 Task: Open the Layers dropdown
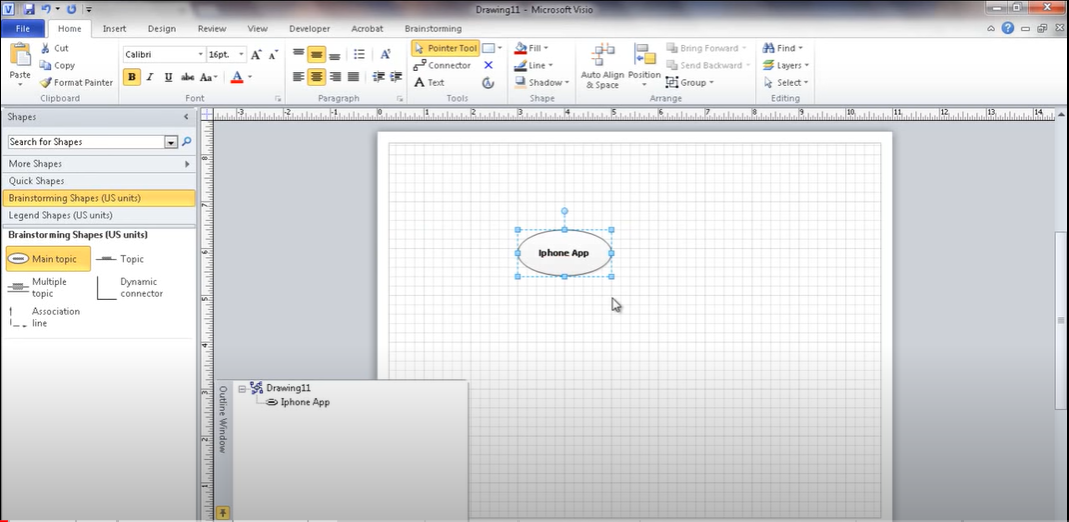785,65
